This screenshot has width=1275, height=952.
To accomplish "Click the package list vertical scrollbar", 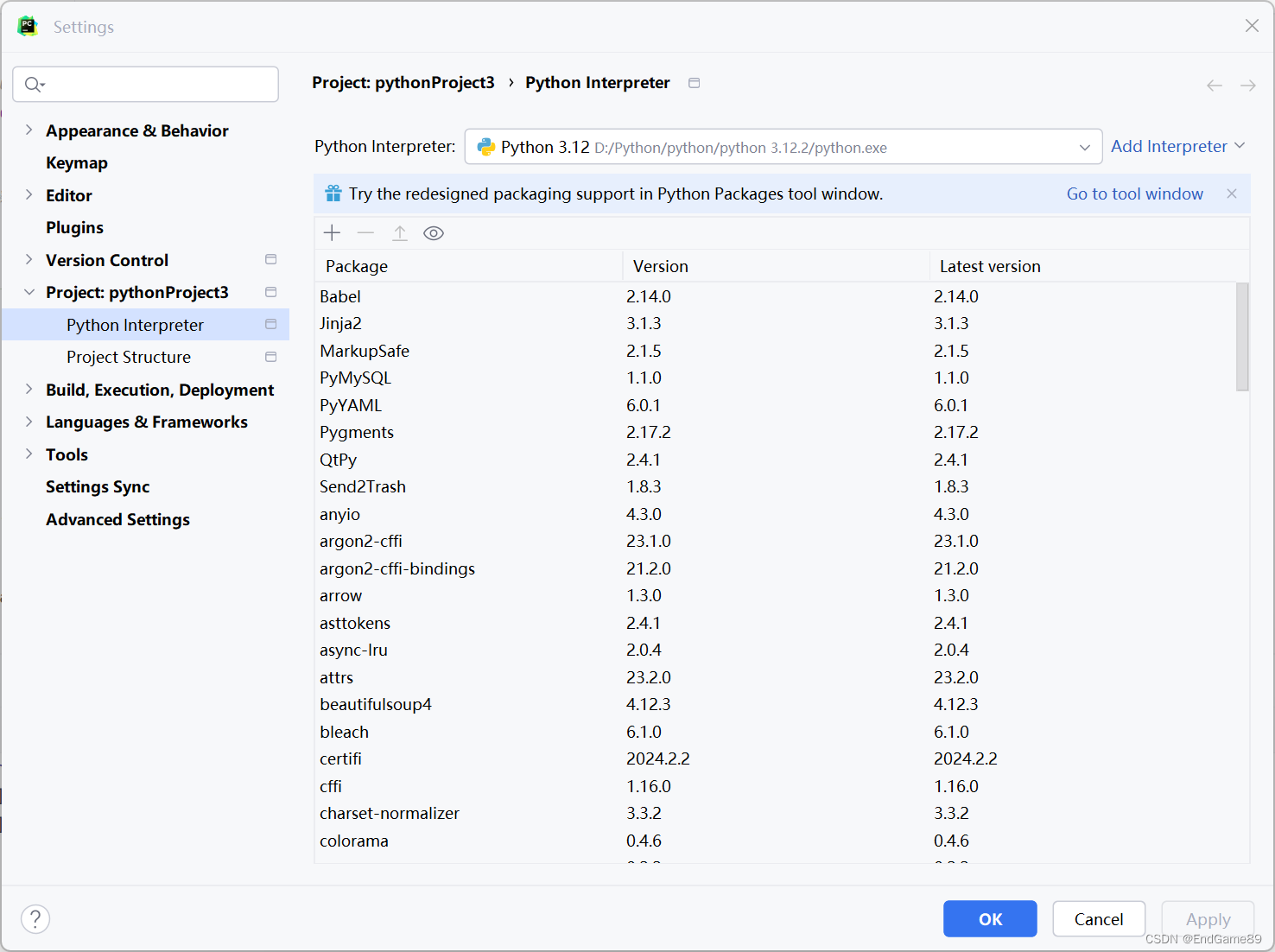I will (x=1242, y=337).
